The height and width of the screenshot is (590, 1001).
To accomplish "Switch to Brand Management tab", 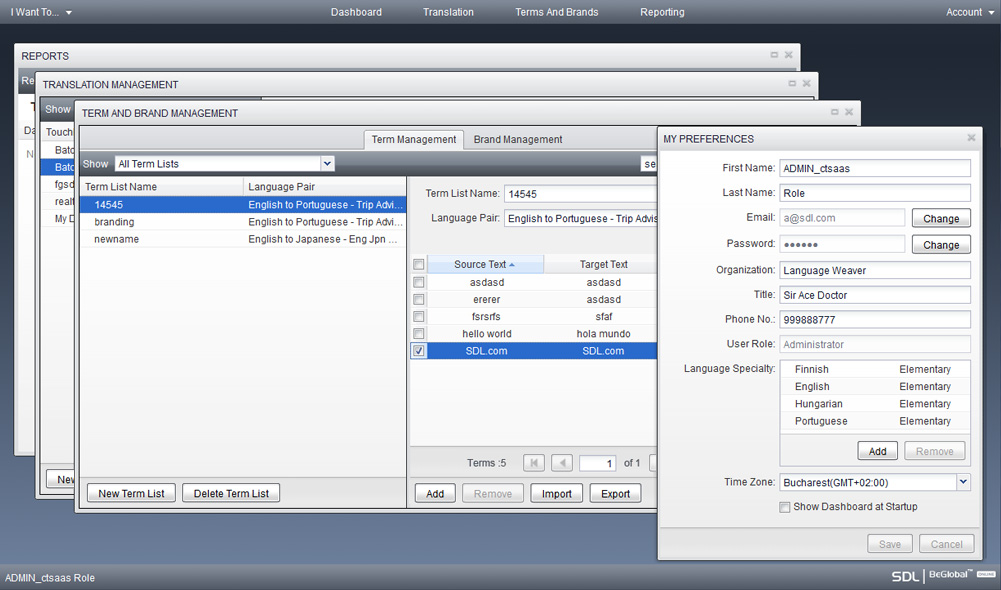I will click(x=518, y=140).
